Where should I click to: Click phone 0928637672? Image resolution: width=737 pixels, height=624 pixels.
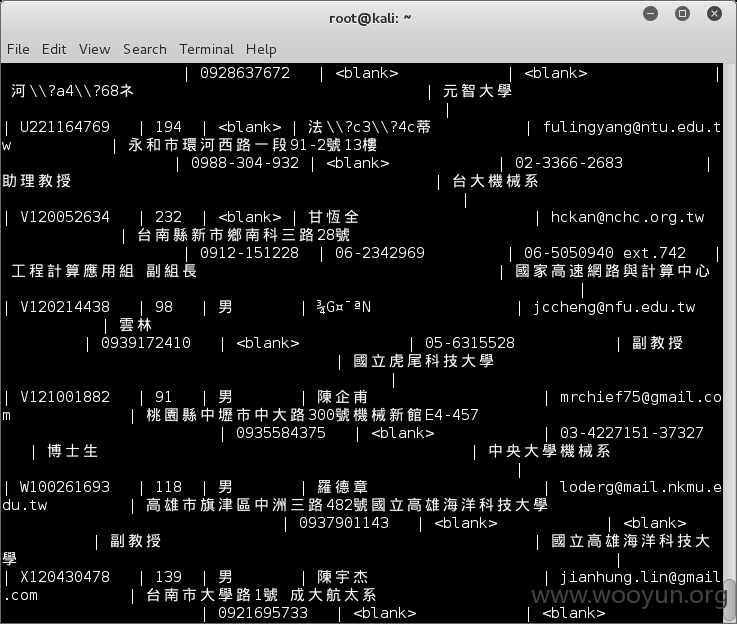pos(245,73)
